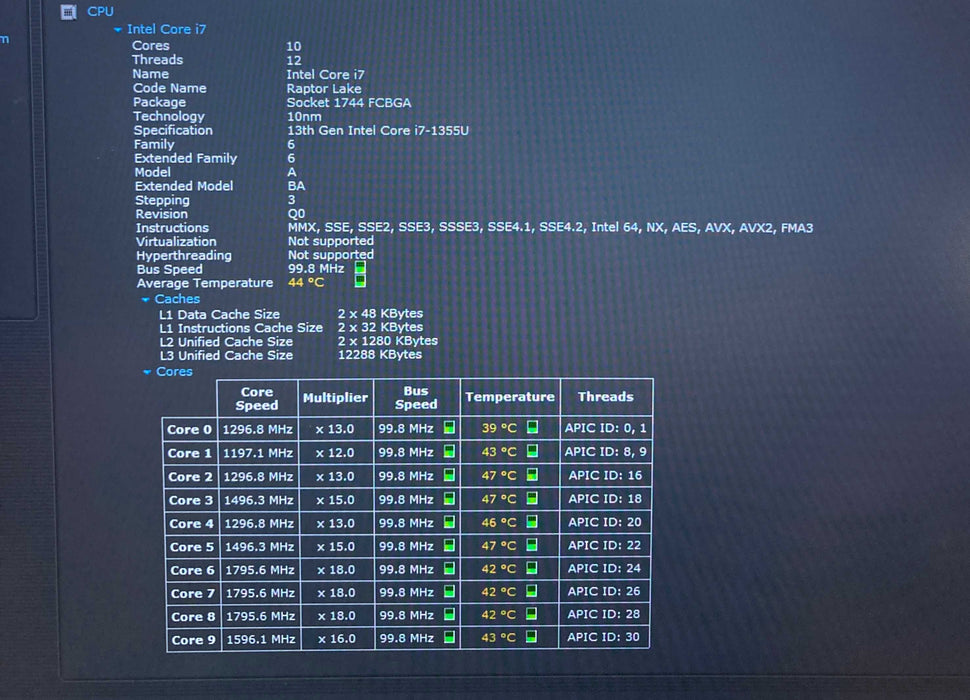Select Core 9 multiplier x 16.0
Image resolution: width=970 pixels, height=700 pixels.
337,639
